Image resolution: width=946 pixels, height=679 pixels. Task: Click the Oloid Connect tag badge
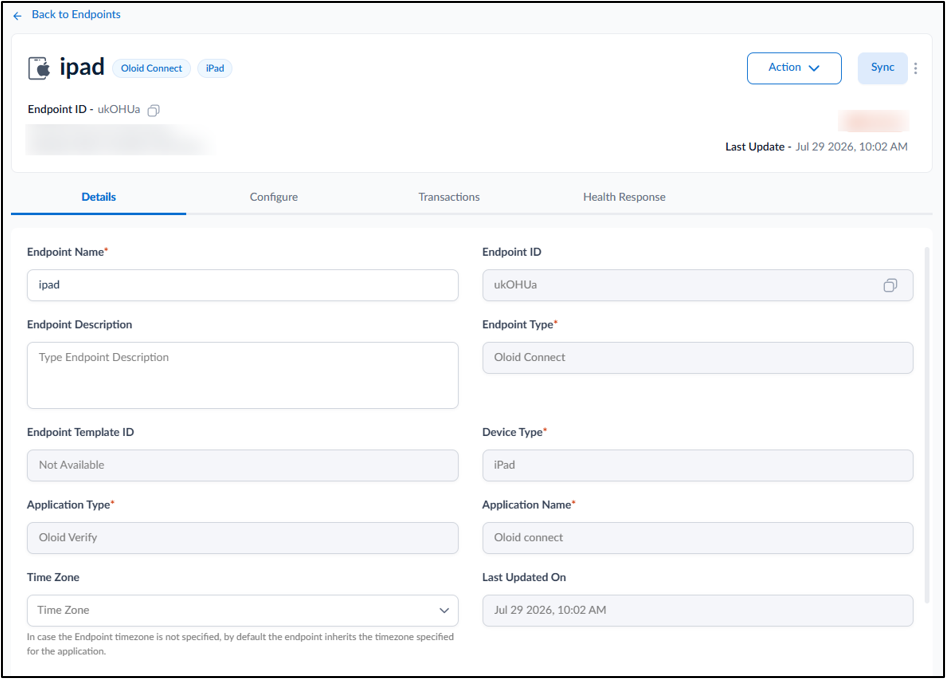click(151, 68)
